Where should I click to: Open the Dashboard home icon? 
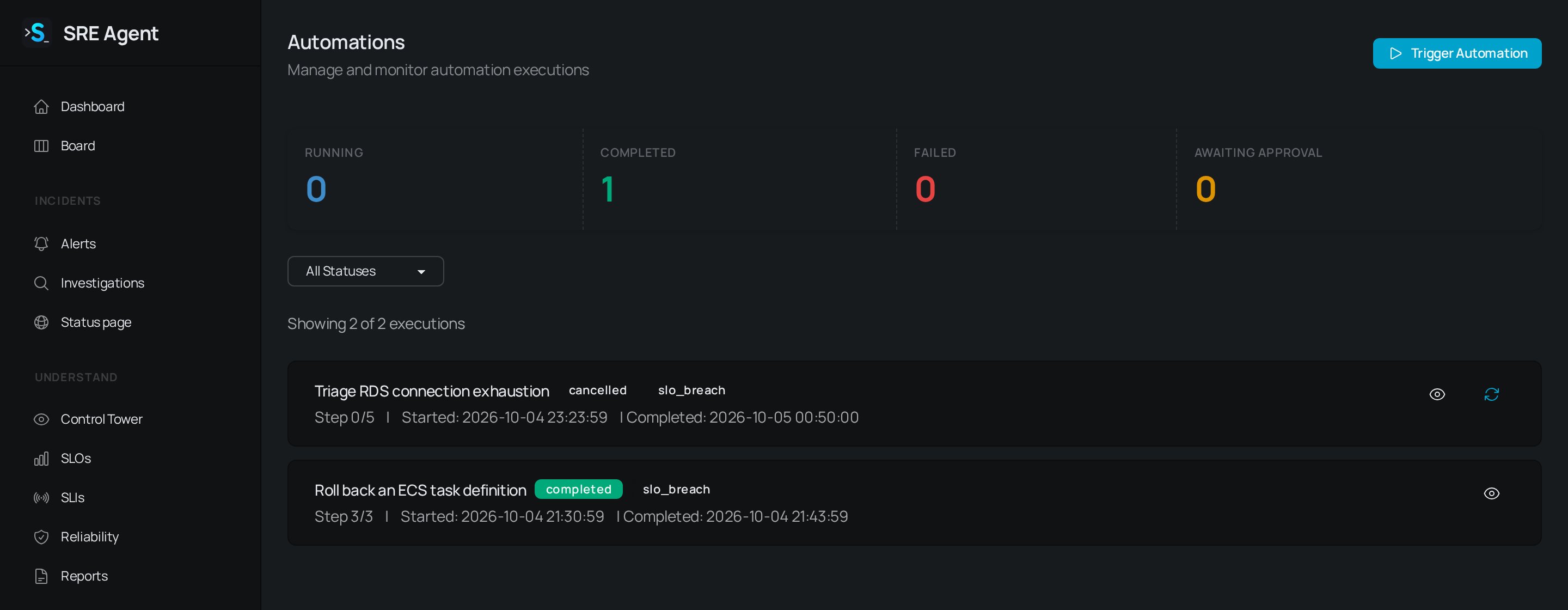point(41,107)
